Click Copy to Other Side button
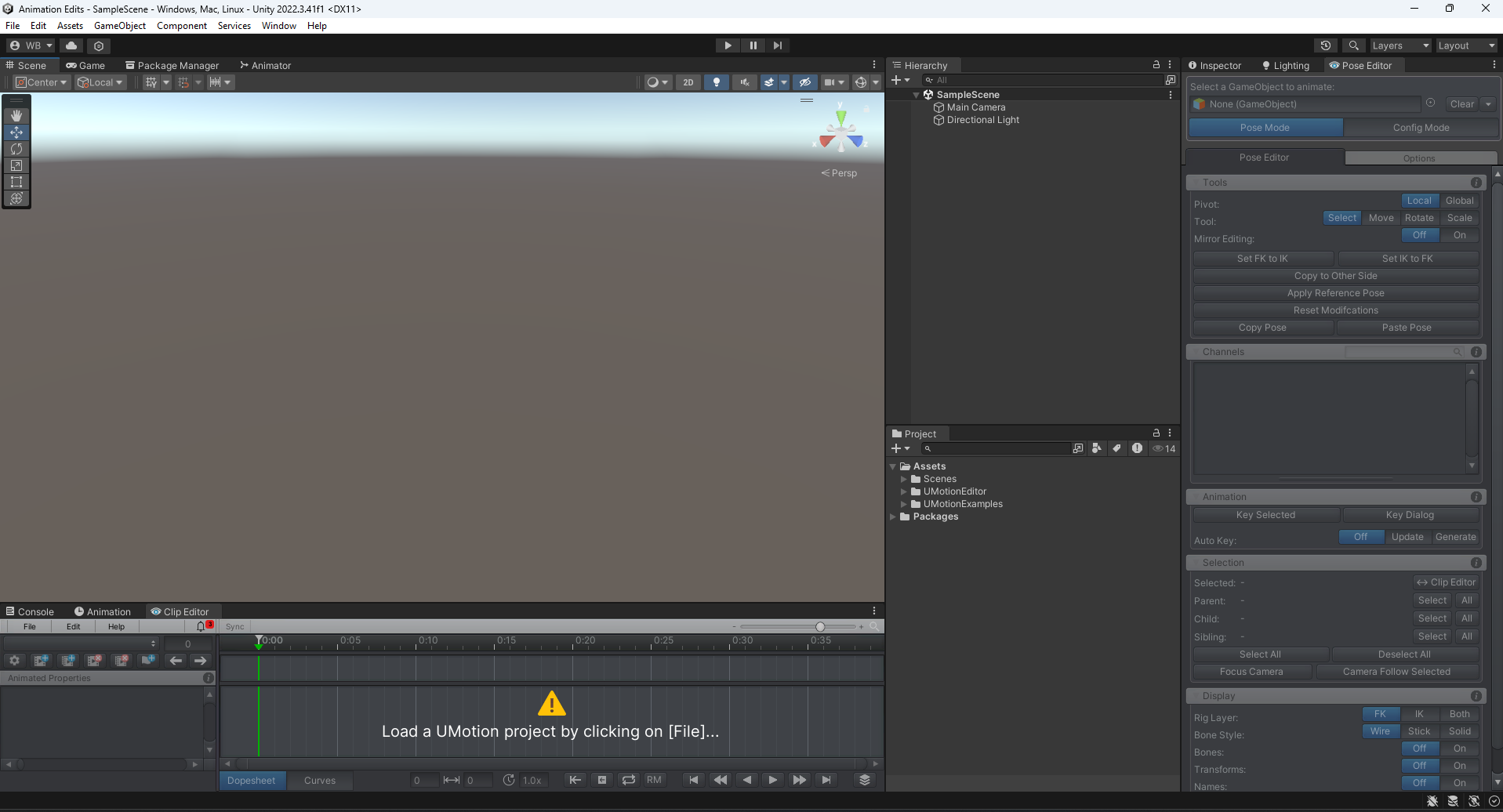1503x812 pixels. click(x=1335, y=276)
